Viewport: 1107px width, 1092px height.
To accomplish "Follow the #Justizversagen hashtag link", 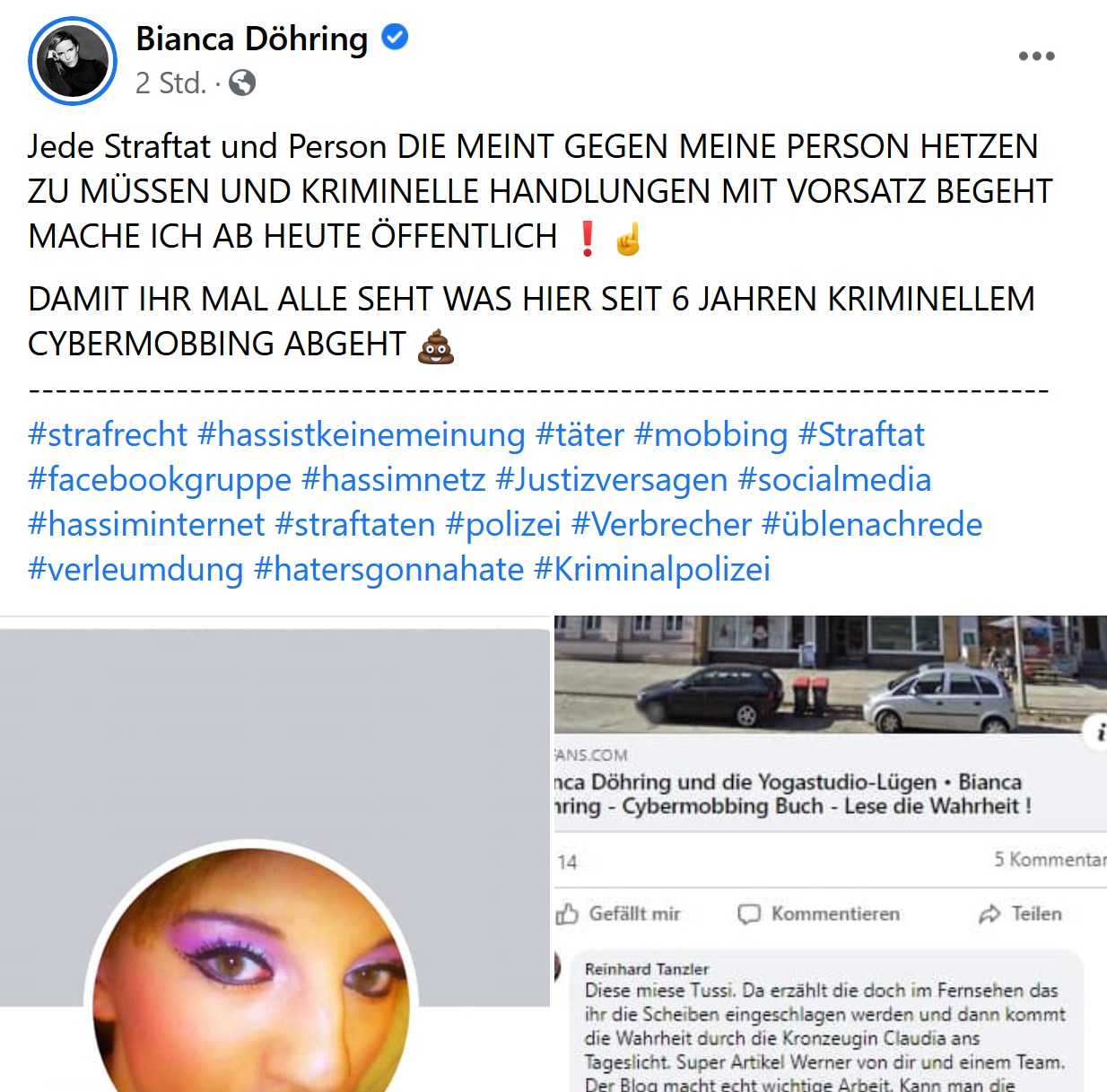I will coord(612,479).
